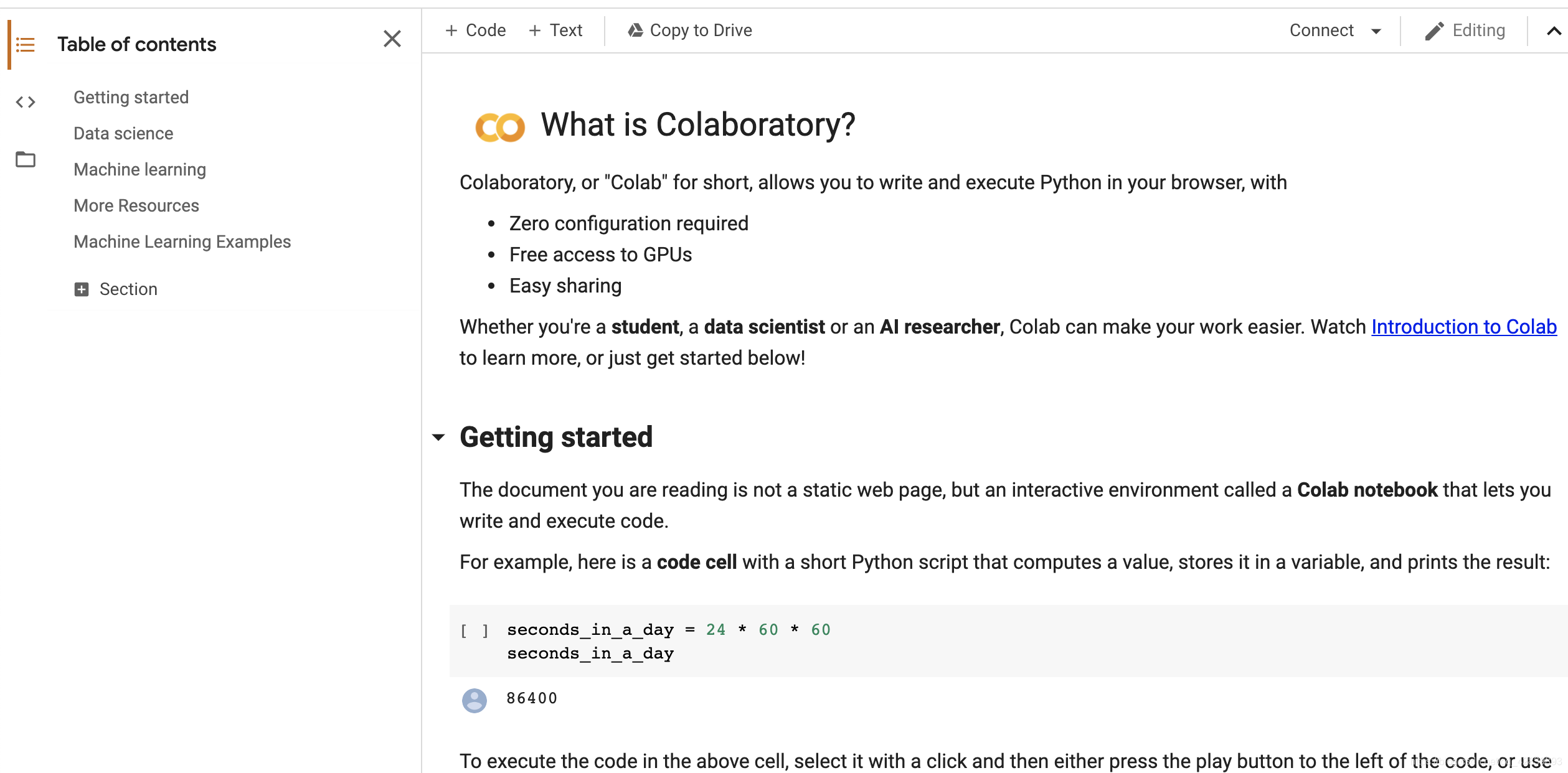Viewport: 1568px width, 773px height.
Task: Open the Editing mode menu
Action: point(1465,30)
